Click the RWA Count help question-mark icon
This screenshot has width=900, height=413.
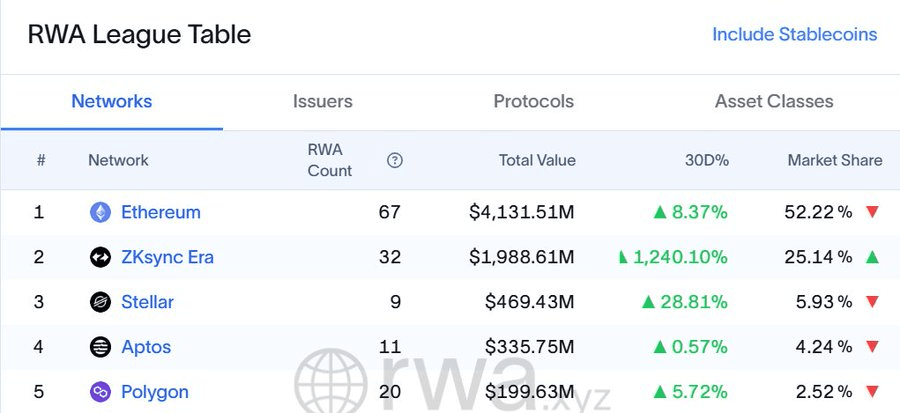coord(394,161)
